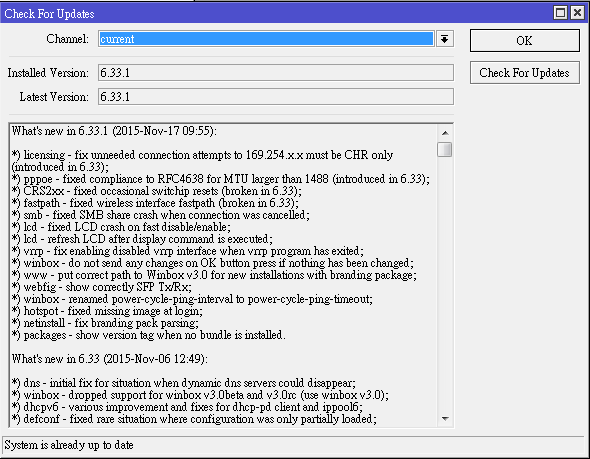Click the changelog scrollbar up arrow
The height and width of the screenshot is (459, 590).
[x=445, y=133]
